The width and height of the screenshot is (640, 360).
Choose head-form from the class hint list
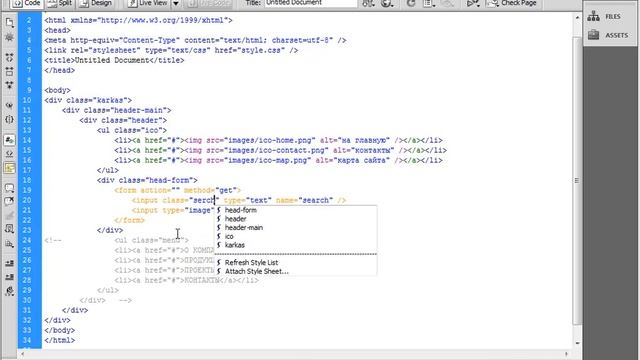pyautogui.click(x=240, y=210)
